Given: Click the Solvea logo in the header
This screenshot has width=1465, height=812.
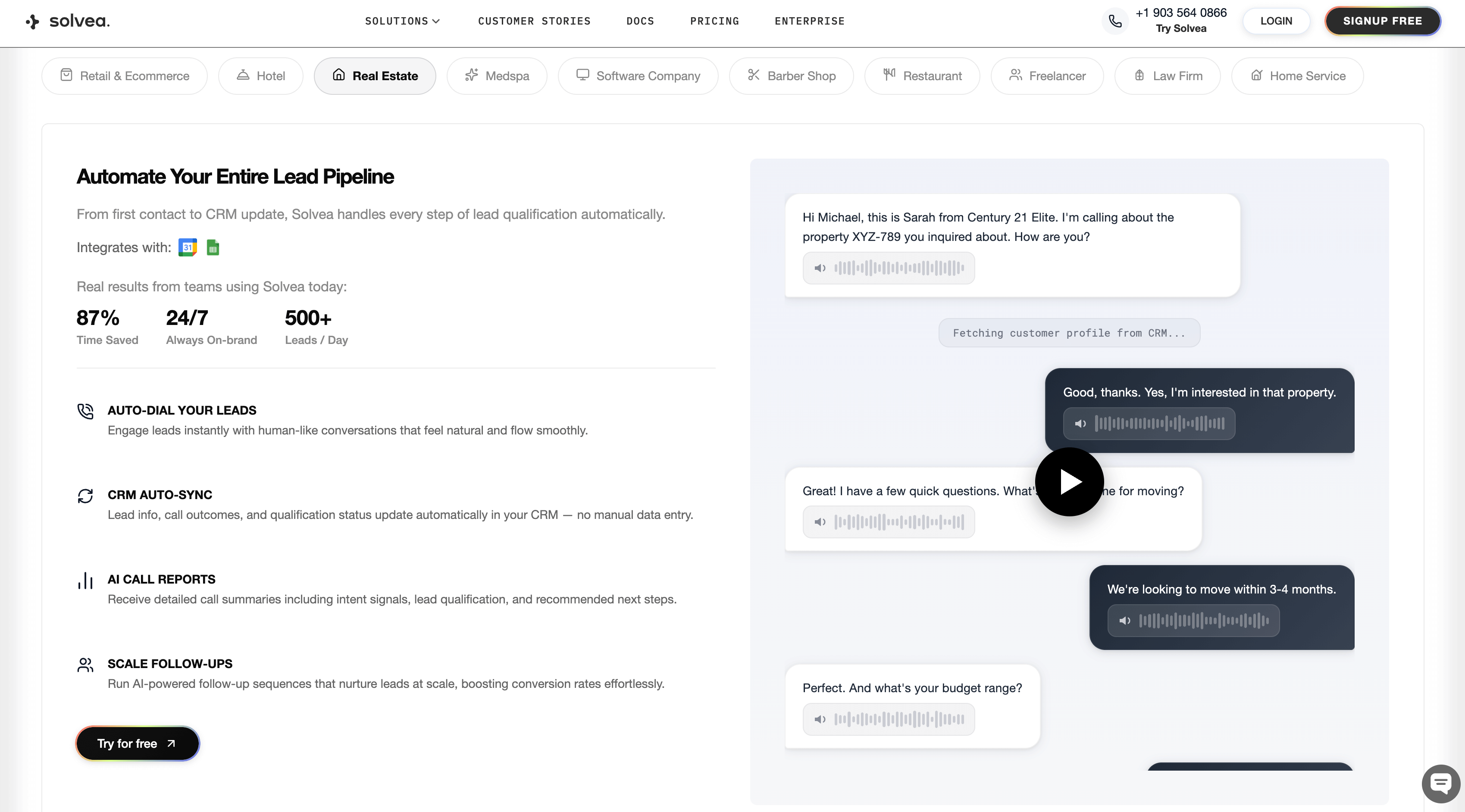Looking at the screenshot, I should pos(68,21).
